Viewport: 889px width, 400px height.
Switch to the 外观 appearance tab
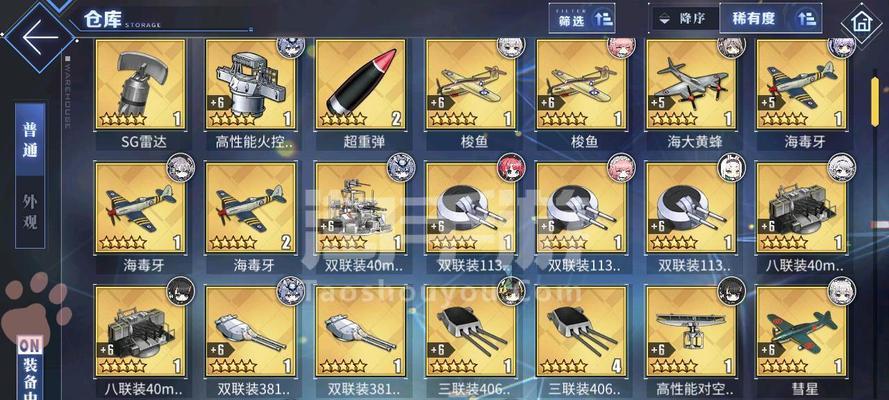coord(29,212)
